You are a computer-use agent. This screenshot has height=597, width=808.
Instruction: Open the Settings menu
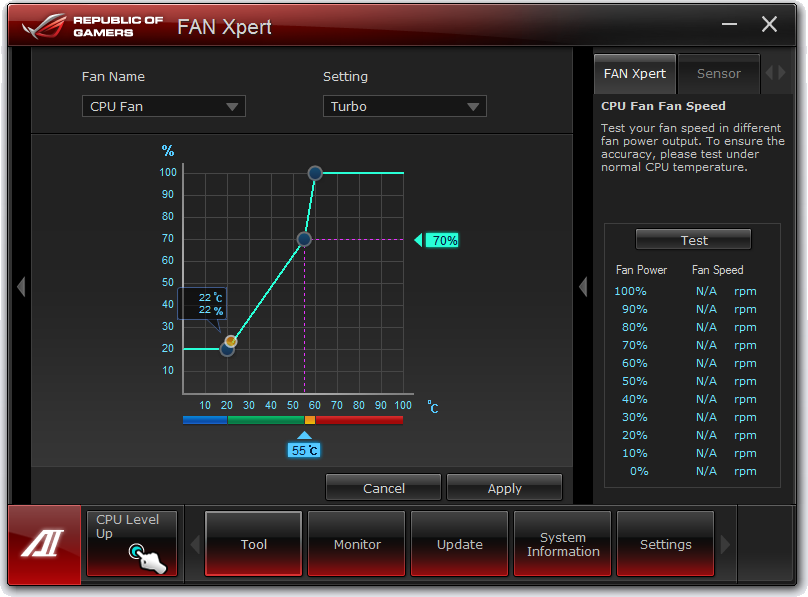666,544
